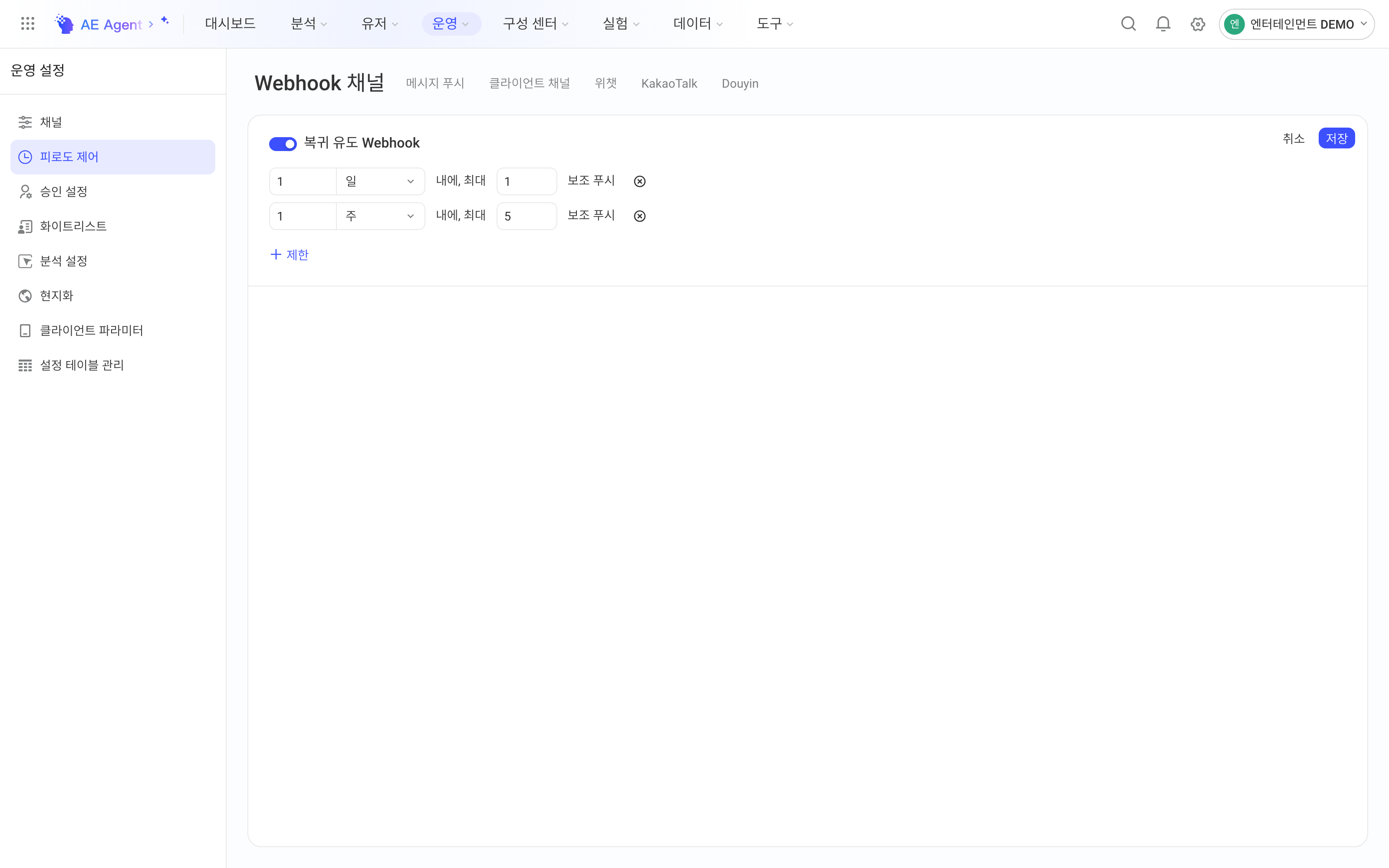Click the 현지화 globe icon

[x=25, y=296]
